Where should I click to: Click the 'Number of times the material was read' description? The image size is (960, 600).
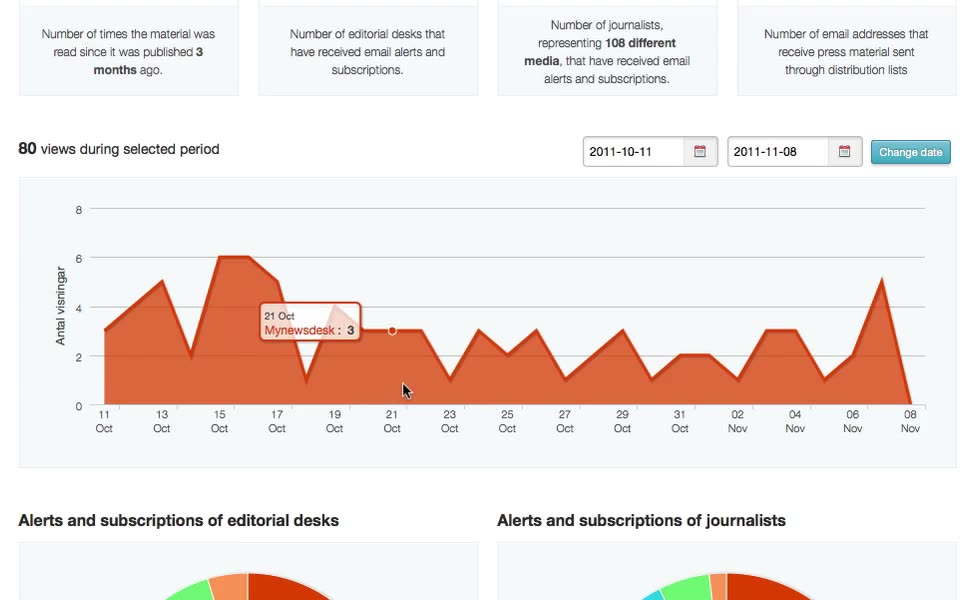[129, 52]
